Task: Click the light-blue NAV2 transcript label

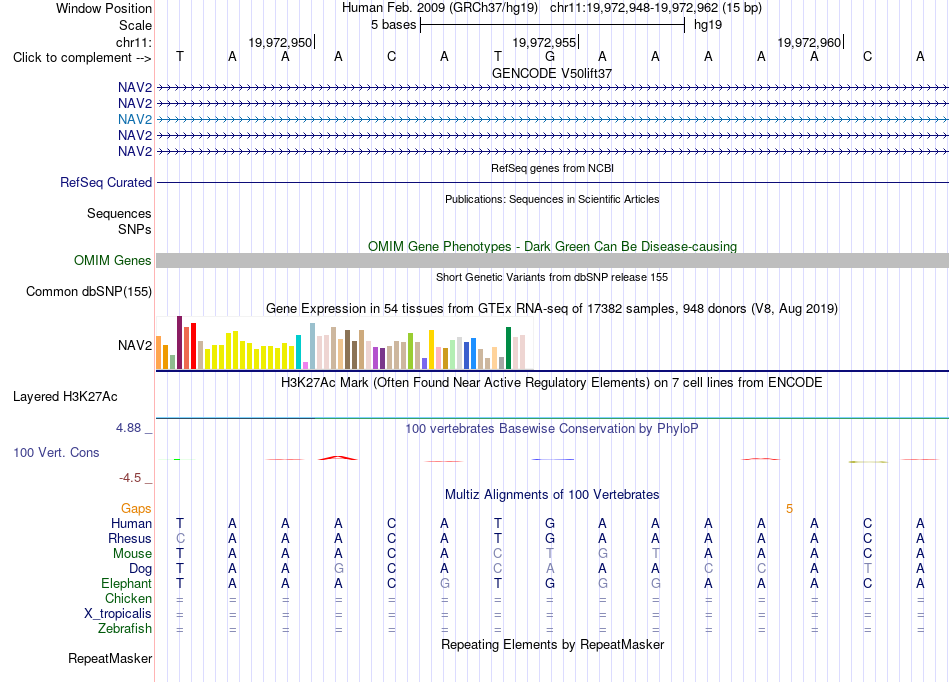Action: coord(135,119)
